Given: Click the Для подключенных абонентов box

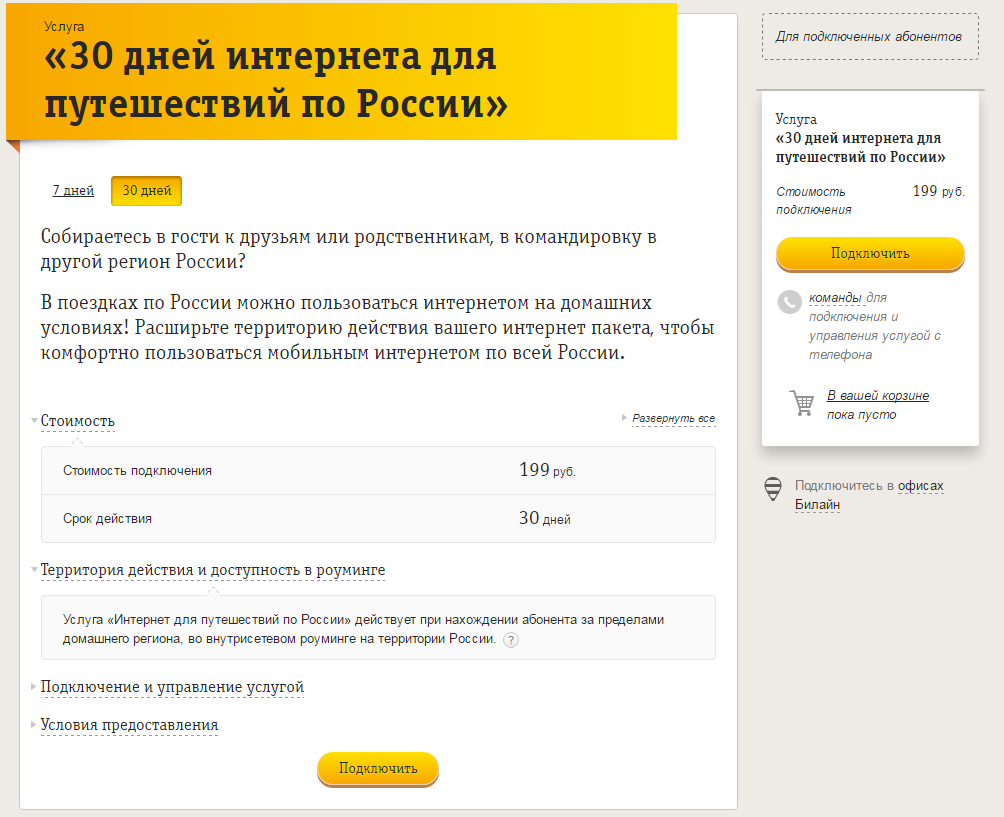Looking at the screenshot, I should click(x=869, y=37).
